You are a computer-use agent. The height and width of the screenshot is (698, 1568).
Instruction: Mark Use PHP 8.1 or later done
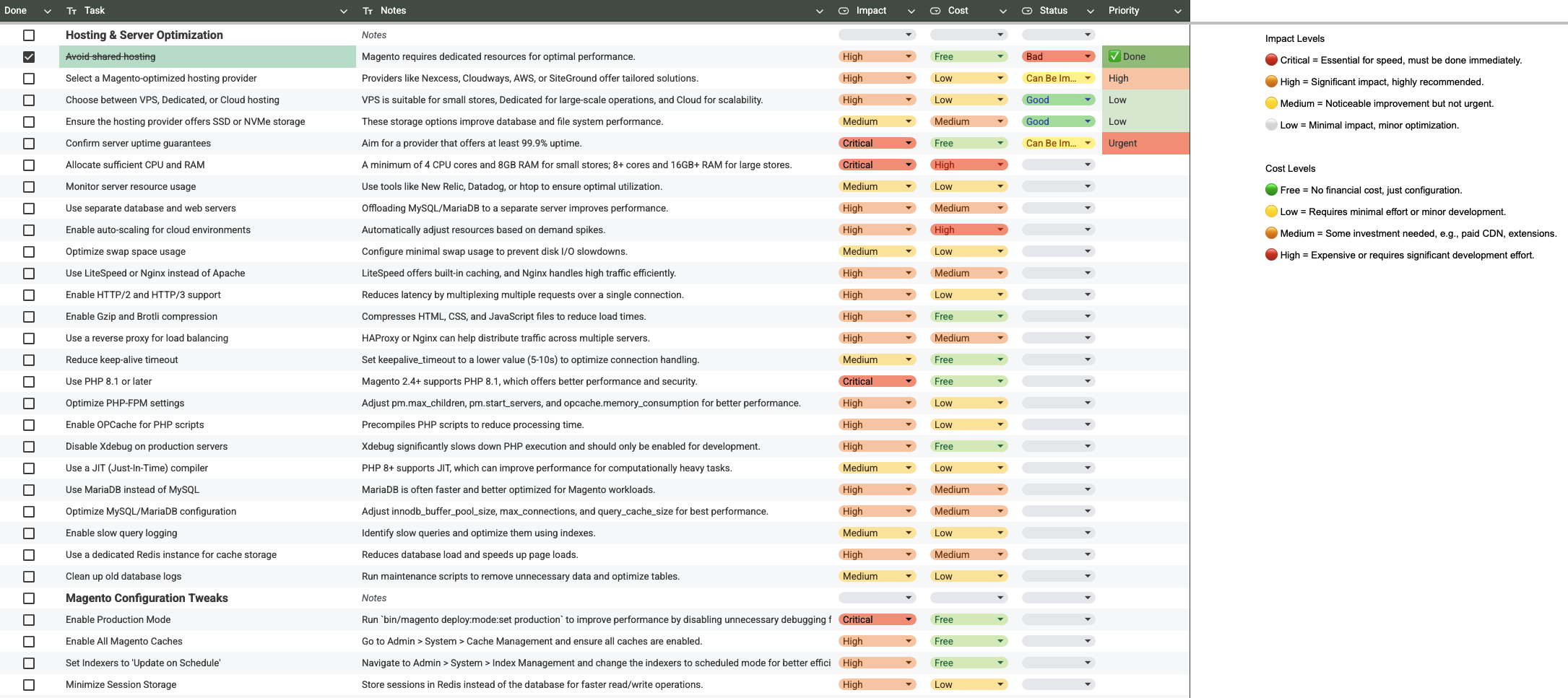click(x=29, y=381)
